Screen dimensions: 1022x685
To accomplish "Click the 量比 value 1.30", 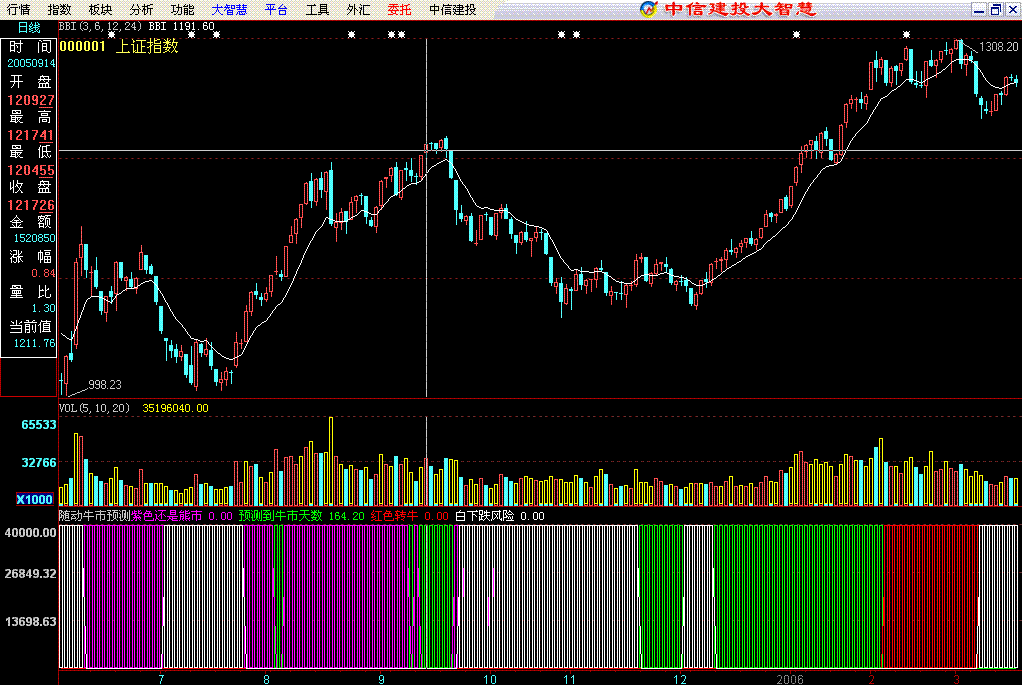I will click(x=44, y=308).
